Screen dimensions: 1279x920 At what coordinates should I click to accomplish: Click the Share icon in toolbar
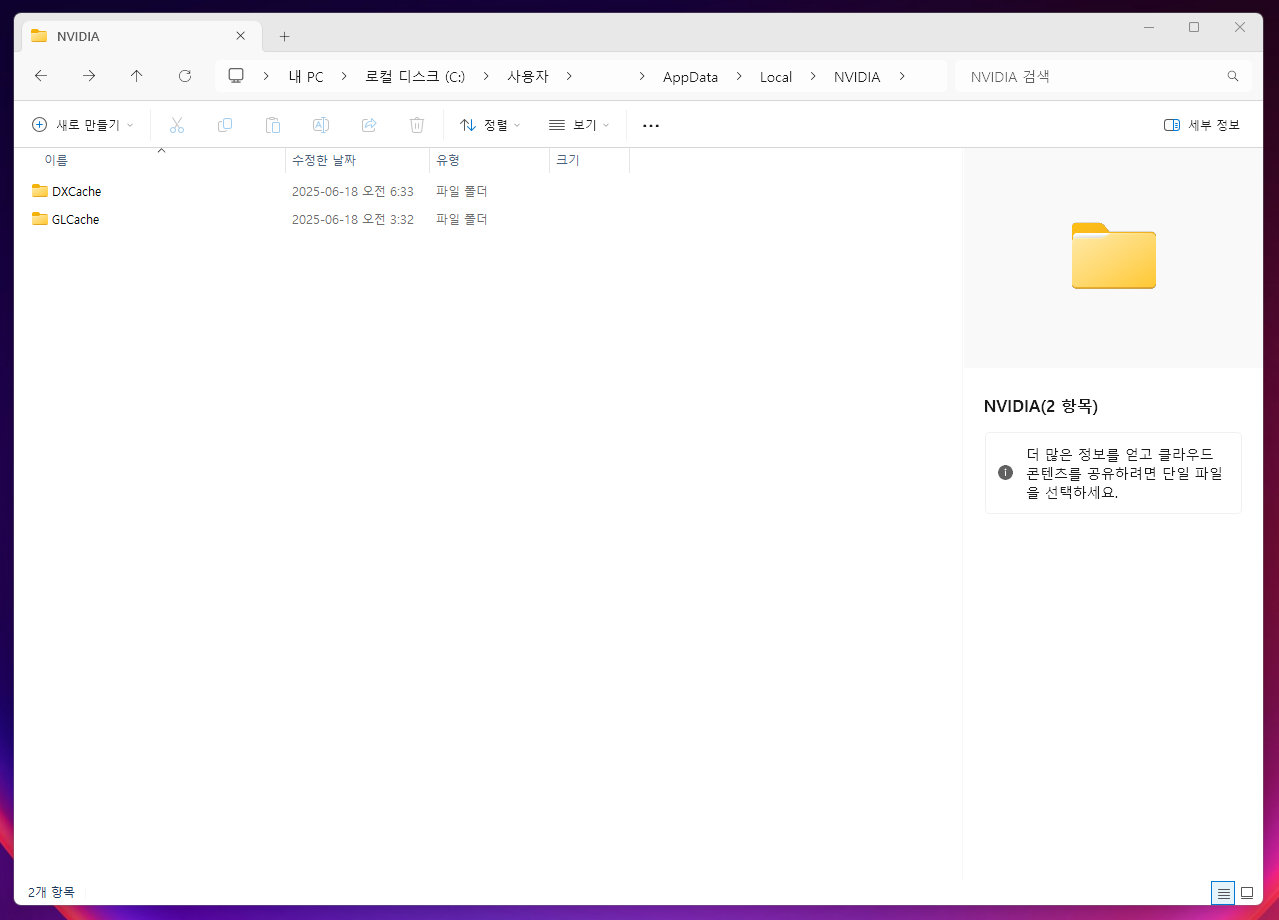tap(369, 125)
